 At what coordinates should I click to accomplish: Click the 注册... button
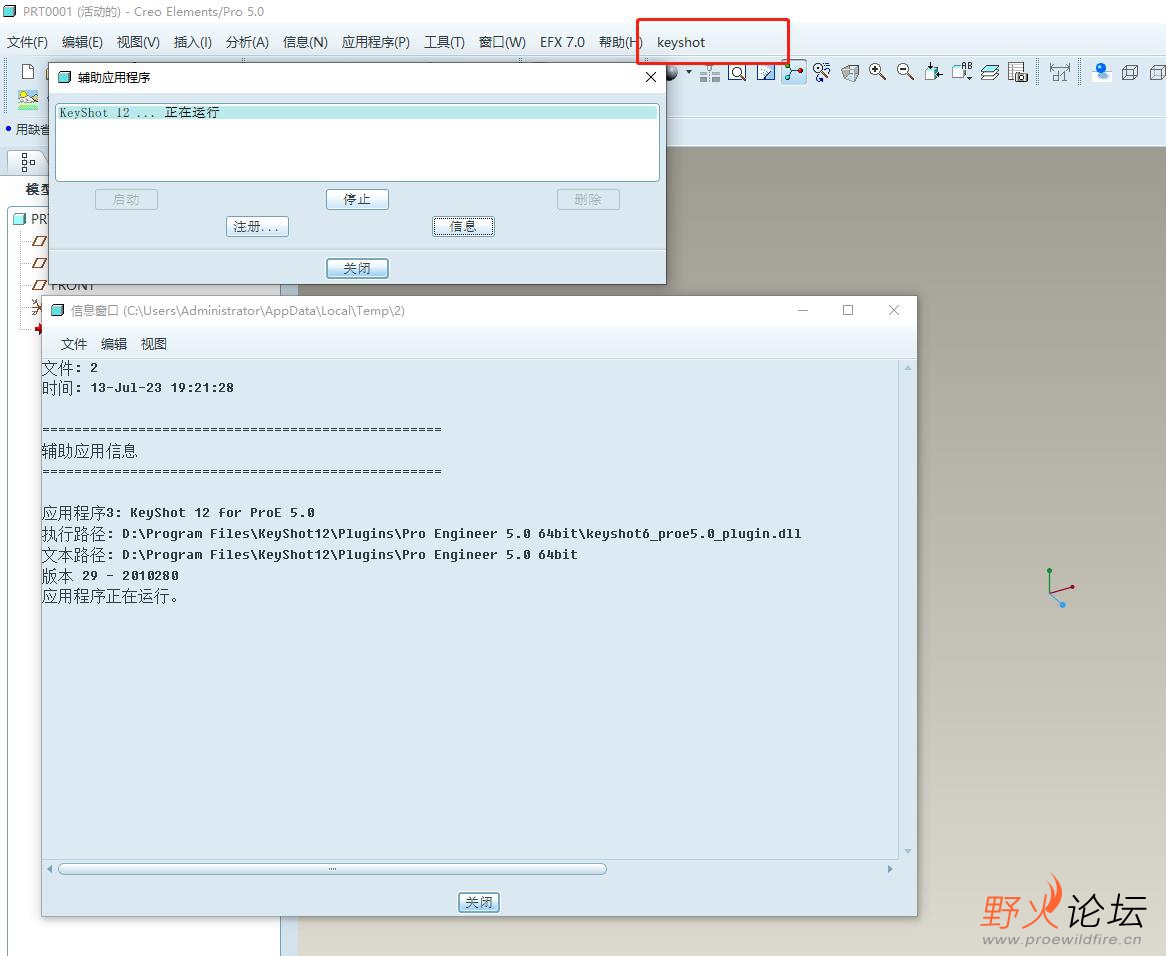[257, 226]
